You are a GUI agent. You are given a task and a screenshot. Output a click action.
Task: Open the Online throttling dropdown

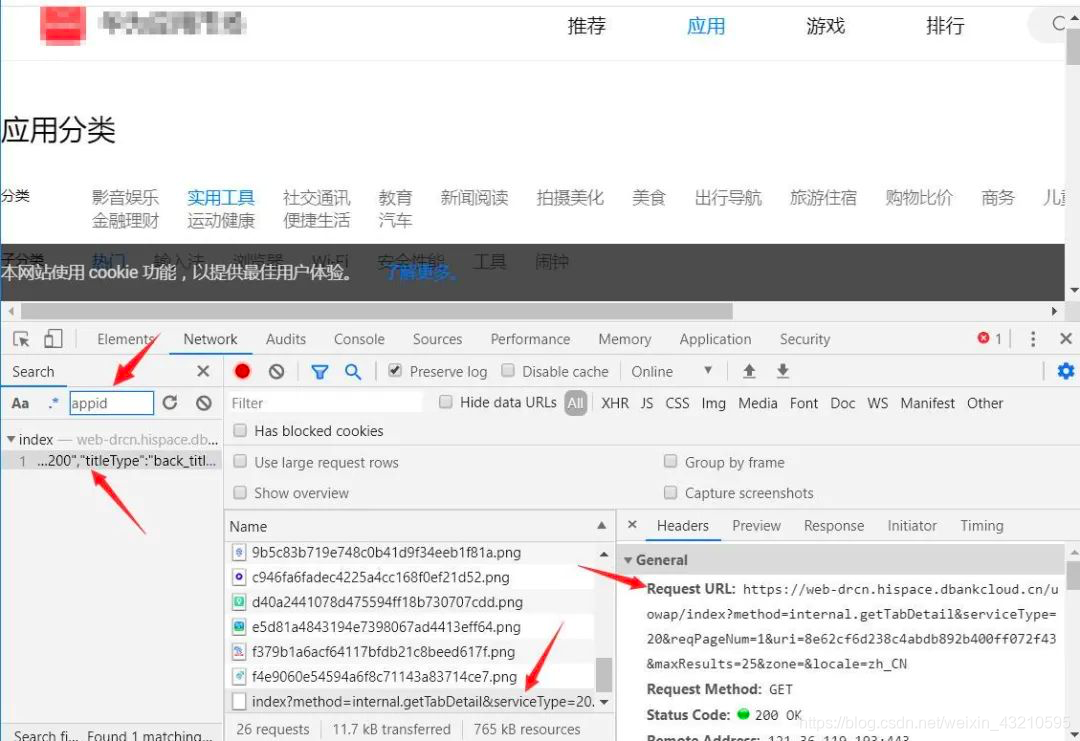pos(672,371)
